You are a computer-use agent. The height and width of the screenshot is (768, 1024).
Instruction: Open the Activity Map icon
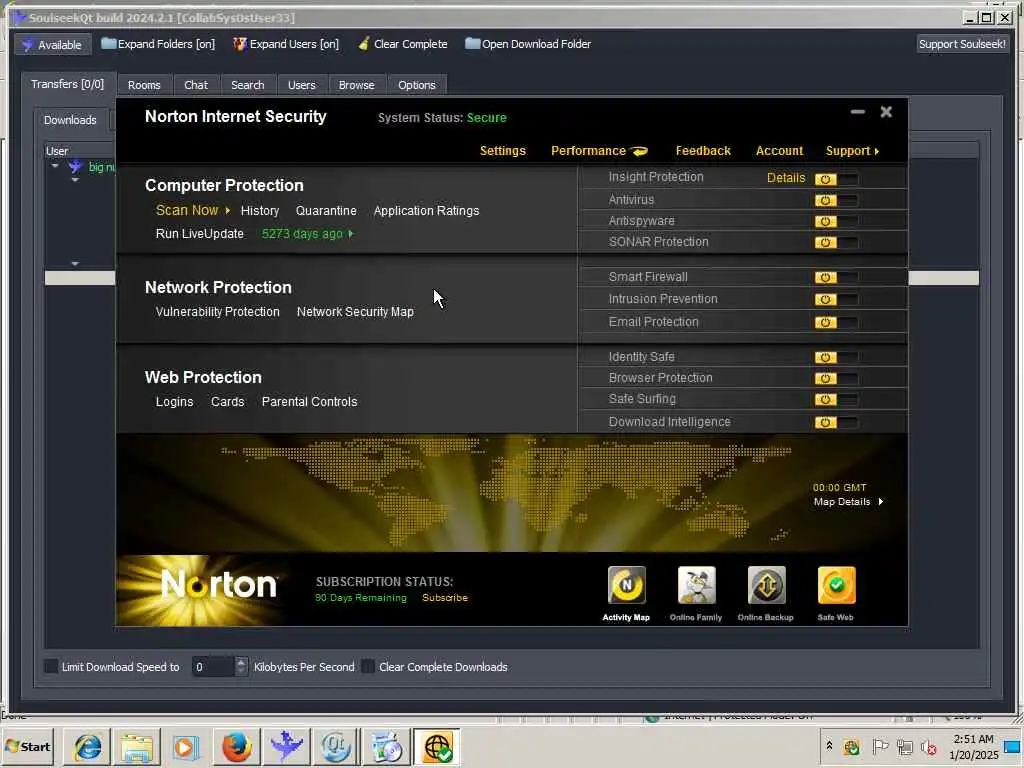pos(626,585)
